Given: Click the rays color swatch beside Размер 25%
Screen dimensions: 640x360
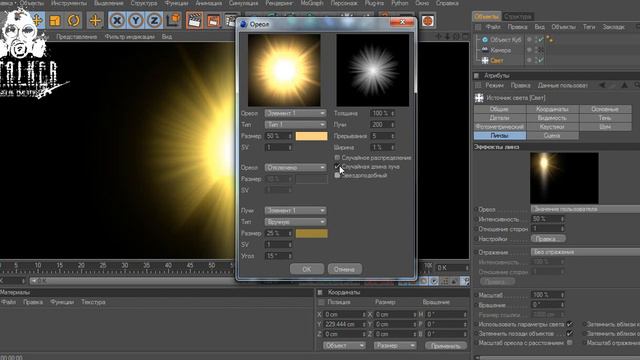Looking at the screenshot, I should tap(311, 233).
